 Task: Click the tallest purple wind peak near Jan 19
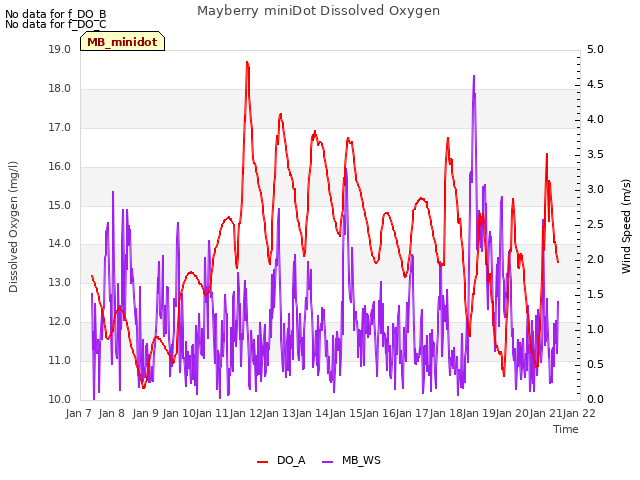coord(474,76)
